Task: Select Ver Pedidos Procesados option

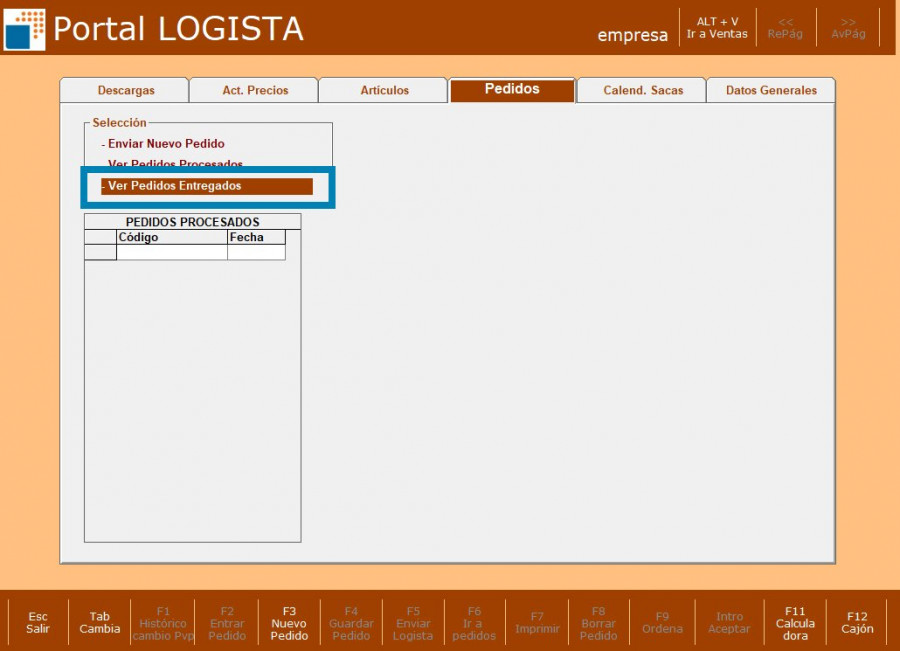Action: [x=175, y=164]
